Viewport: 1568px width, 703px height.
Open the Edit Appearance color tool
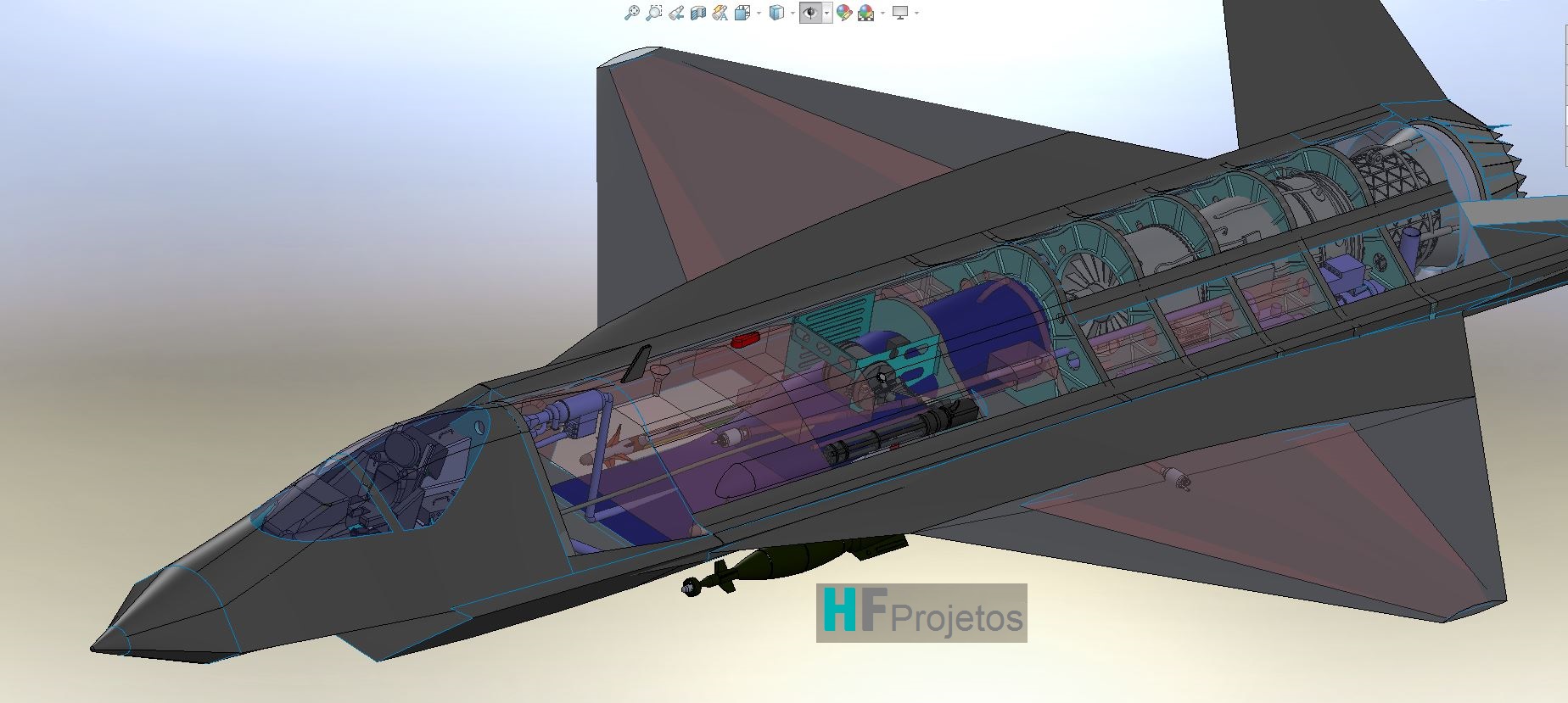(x=844, y=13)
